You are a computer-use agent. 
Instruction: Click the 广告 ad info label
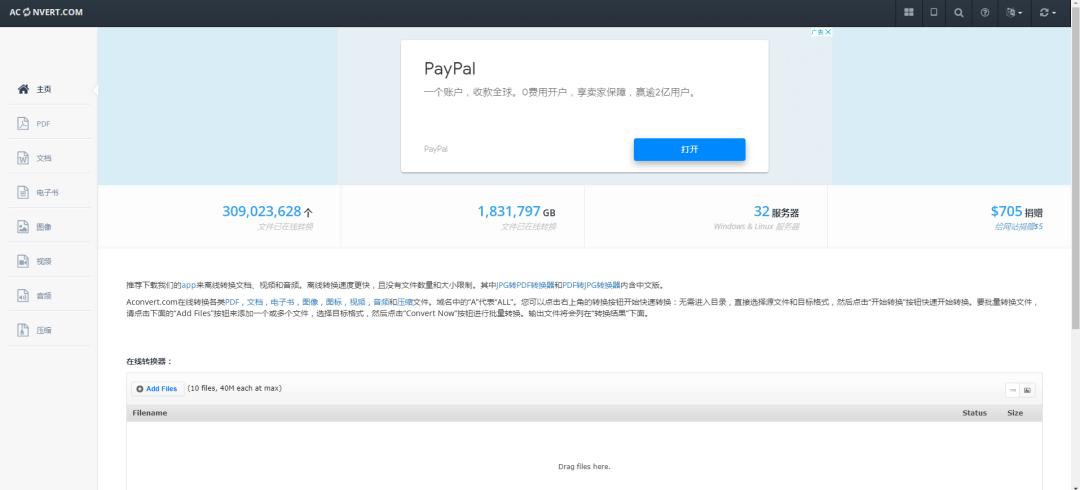(x=818, y=32)
